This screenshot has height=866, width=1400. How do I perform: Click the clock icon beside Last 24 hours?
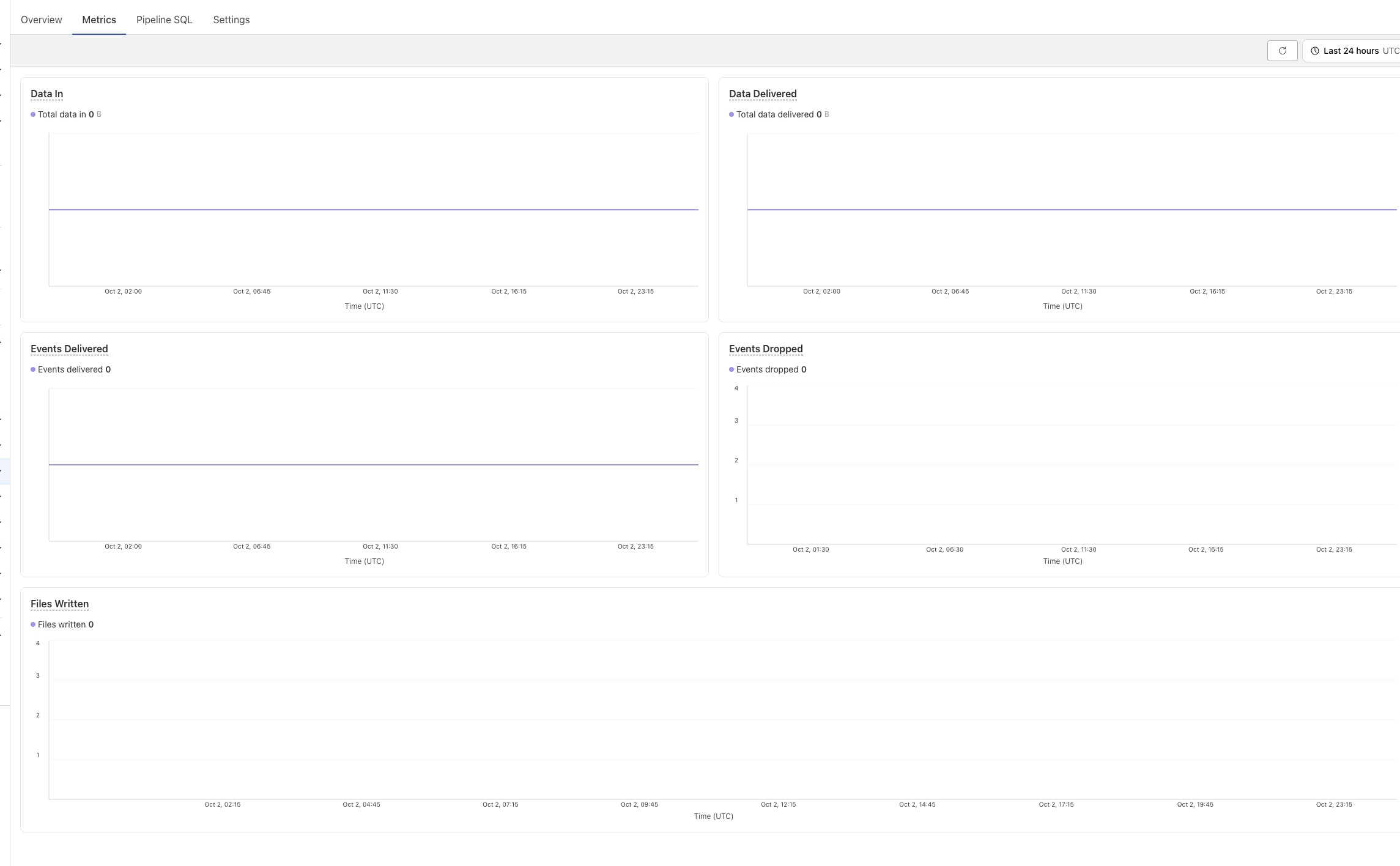pyautogui.click(x=1314, y=51)
